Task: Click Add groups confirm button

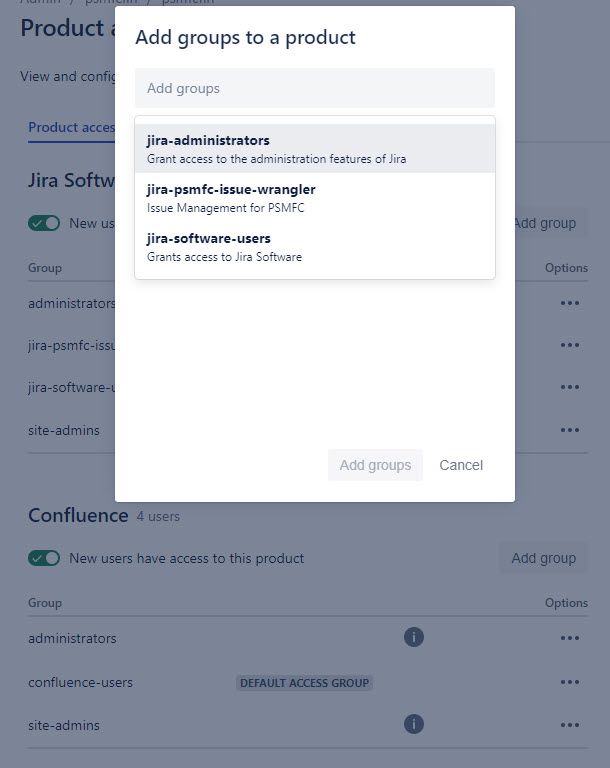Action: (x=375, y=465)
